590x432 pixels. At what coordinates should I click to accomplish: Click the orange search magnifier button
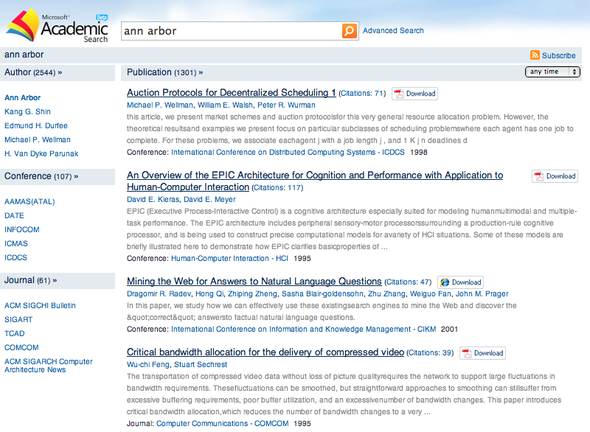pos(349,31)
